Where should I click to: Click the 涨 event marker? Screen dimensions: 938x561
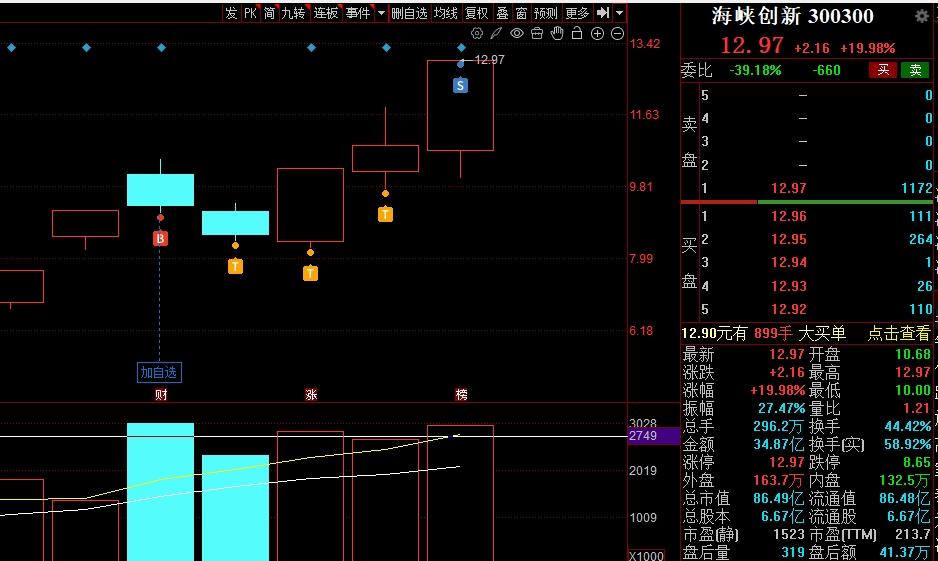click(311, 395)
